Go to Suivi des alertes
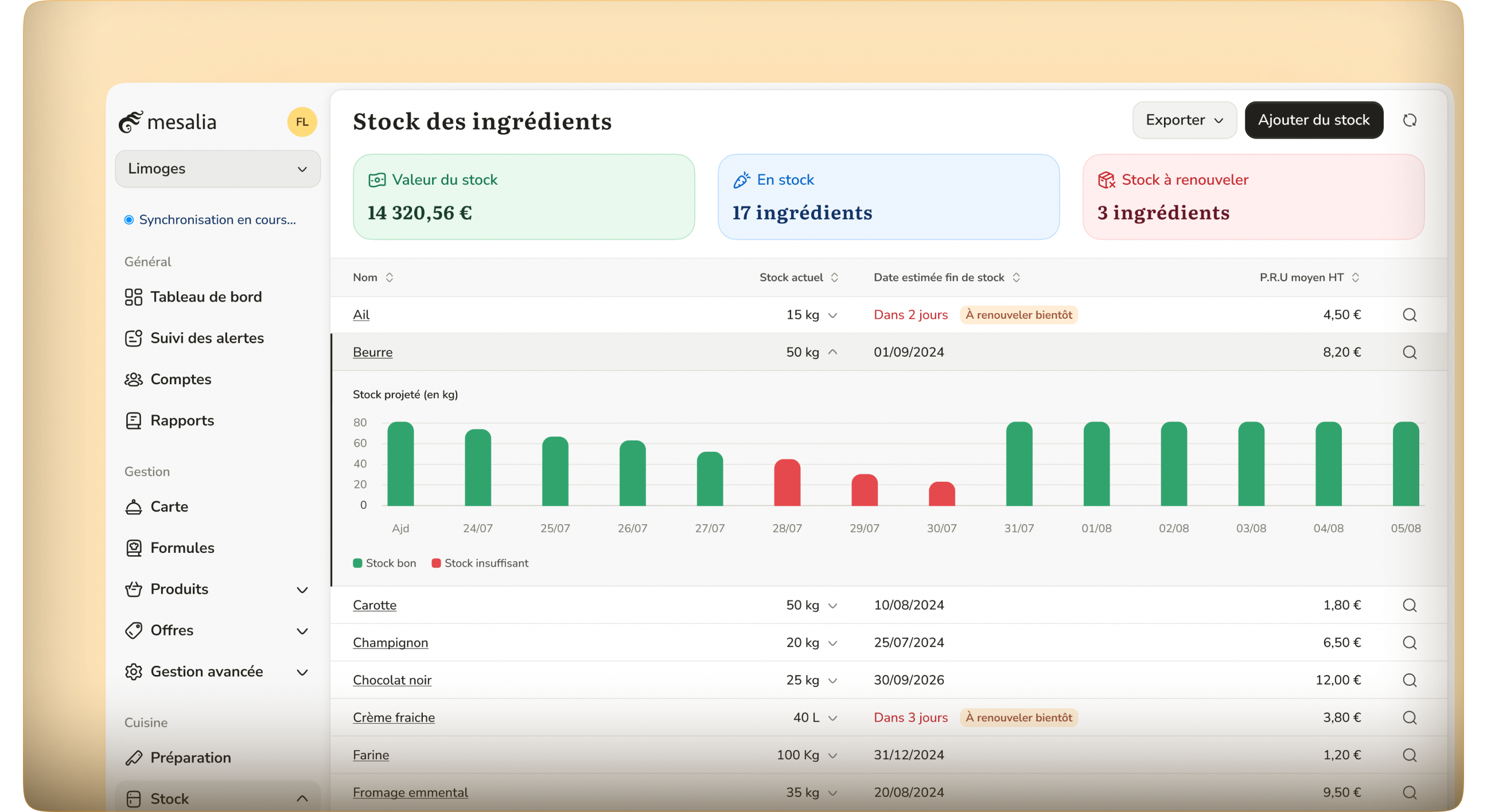The height and width of the screenshot is (812, 1487). 207,338
